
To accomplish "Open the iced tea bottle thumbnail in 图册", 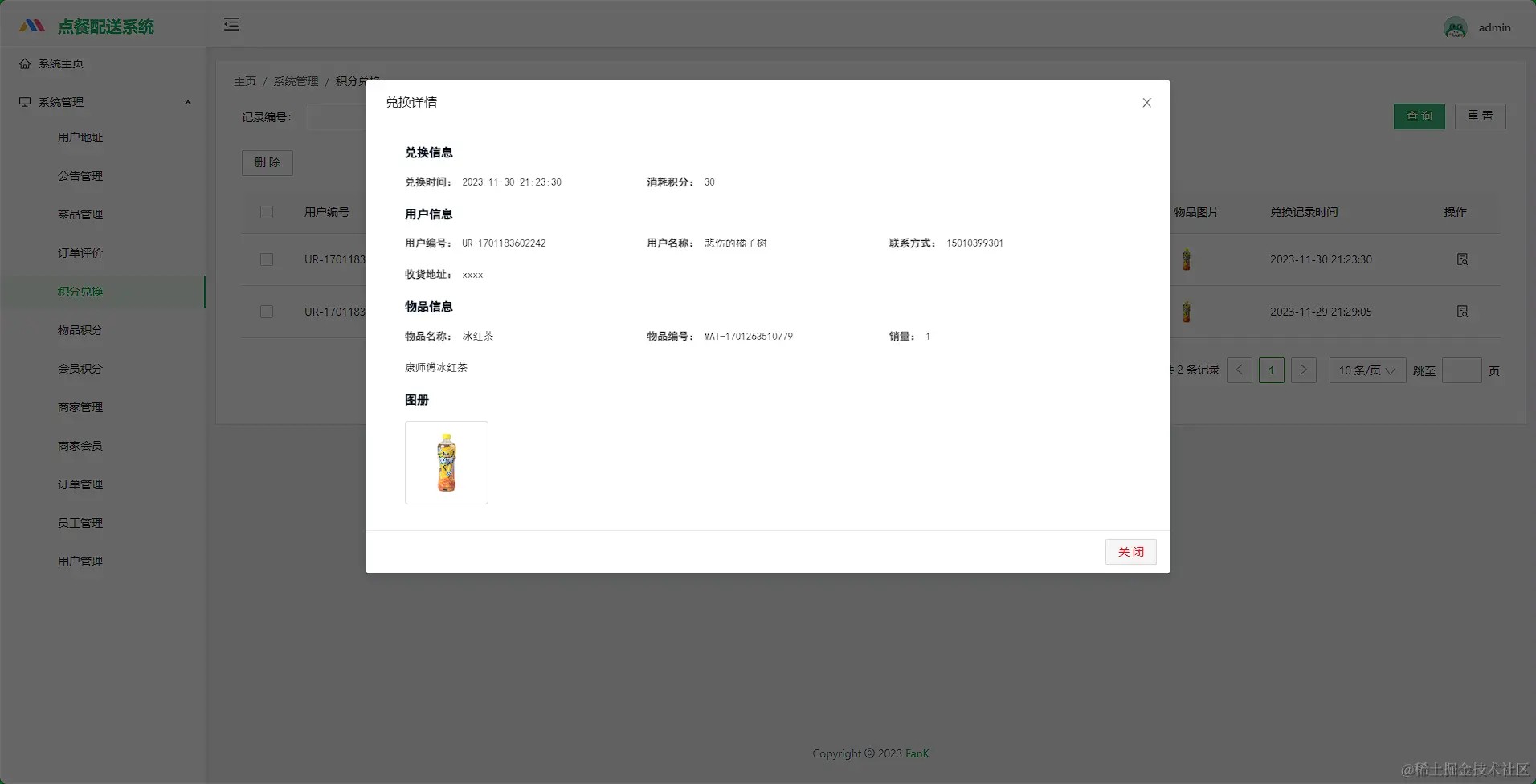I will 446,463.
